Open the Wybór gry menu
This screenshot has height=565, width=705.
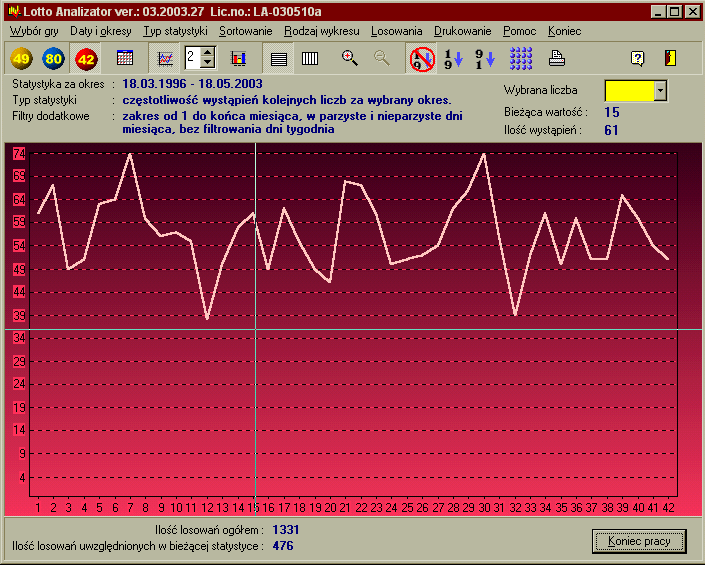pyautogui.click(x=34, y=31)
